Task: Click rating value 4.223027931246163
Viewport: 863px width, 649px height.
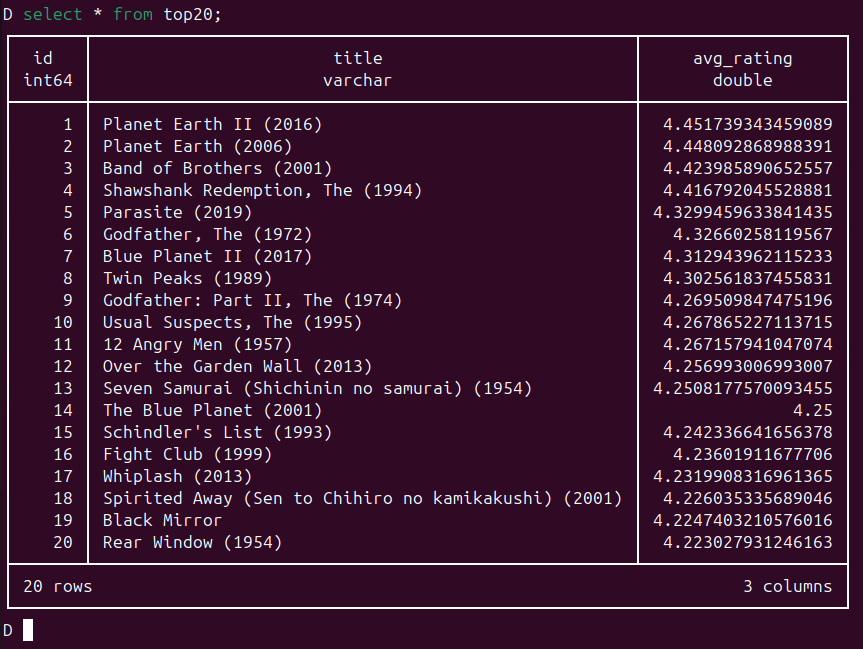Action: coord(747,543)
